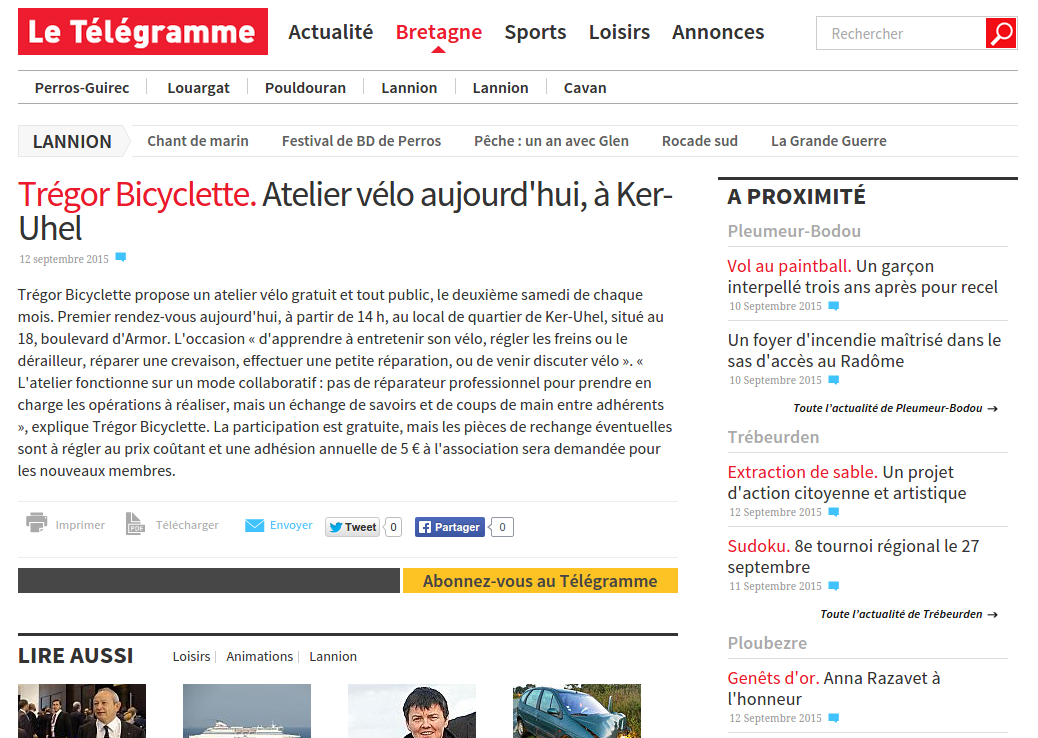The height and width of the screenshot is (738, 1038).
Task: Click the printer icon beside Imprimer
Action: click(36, 523)
